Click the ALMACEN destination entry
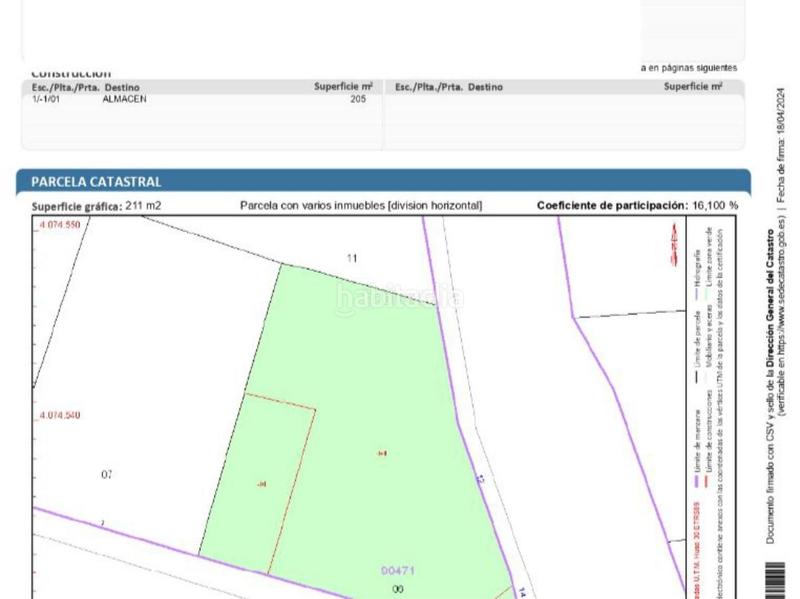The width and height of the screenshot is (800, 599). click(124, 99)
